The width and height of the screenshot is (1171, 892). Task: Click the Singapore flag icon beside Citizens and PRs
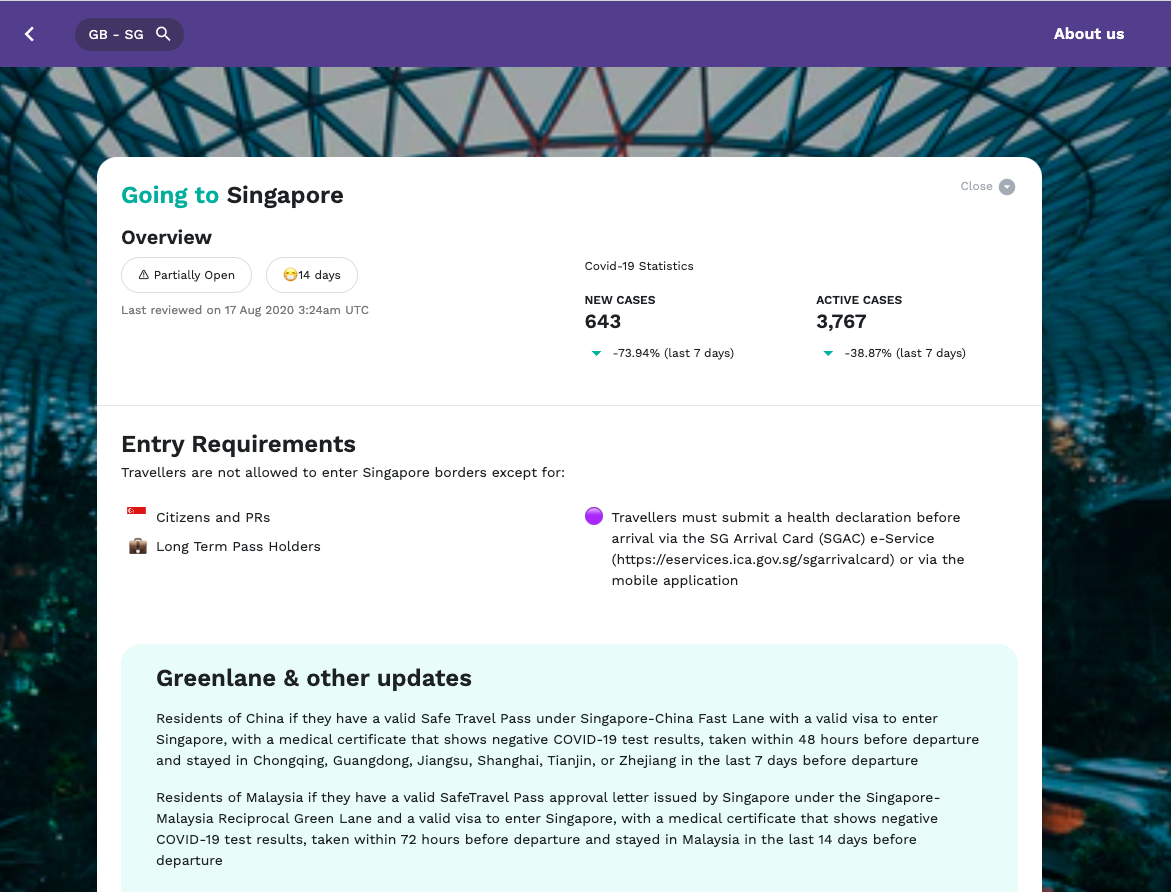[x=137, y=513]
